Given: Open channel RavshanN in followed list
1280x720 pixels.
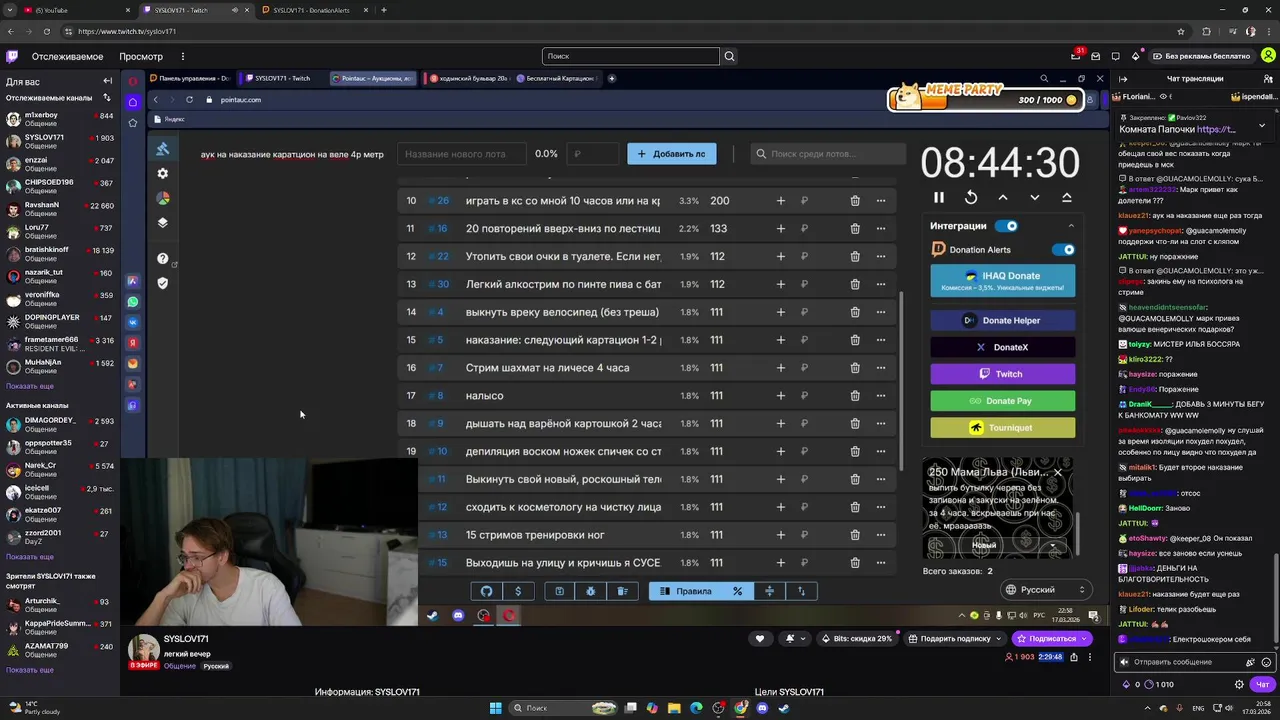Looking at the screenshot, I should [60, 209].
